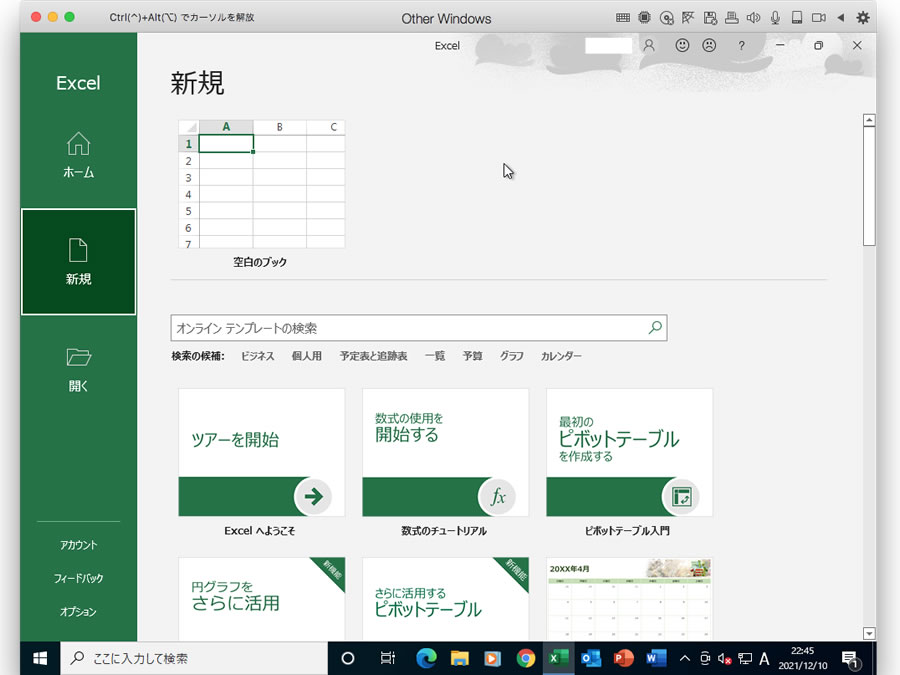Image resolution: width=900 pixels, height=675 pixels.
Task: Launch Outlook from taskbar
Action: (591, 658)
